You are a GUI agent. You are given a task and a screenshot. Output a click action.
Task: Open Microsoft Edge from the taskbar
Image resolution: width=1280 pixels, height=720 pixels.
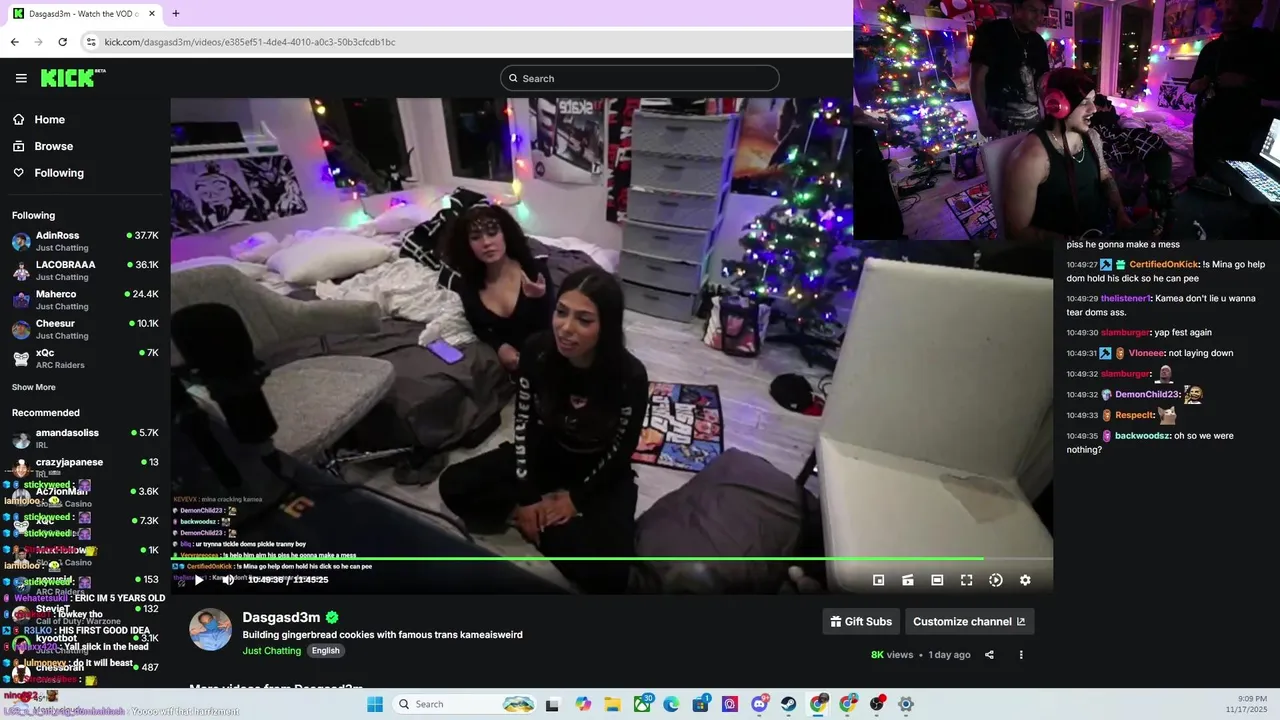click(671, 704)
